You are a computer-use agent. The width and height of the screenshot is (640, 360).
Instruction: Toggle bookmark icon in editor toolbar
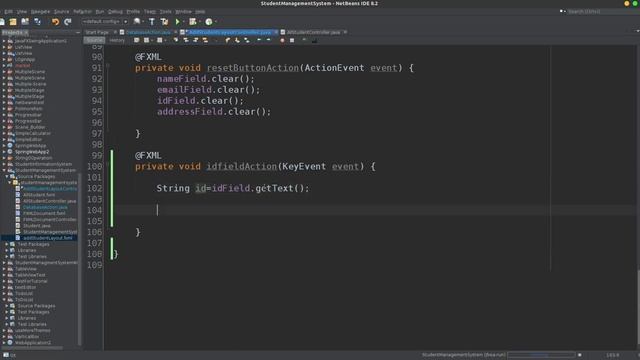pyautogui.click(x=247, y=40)
